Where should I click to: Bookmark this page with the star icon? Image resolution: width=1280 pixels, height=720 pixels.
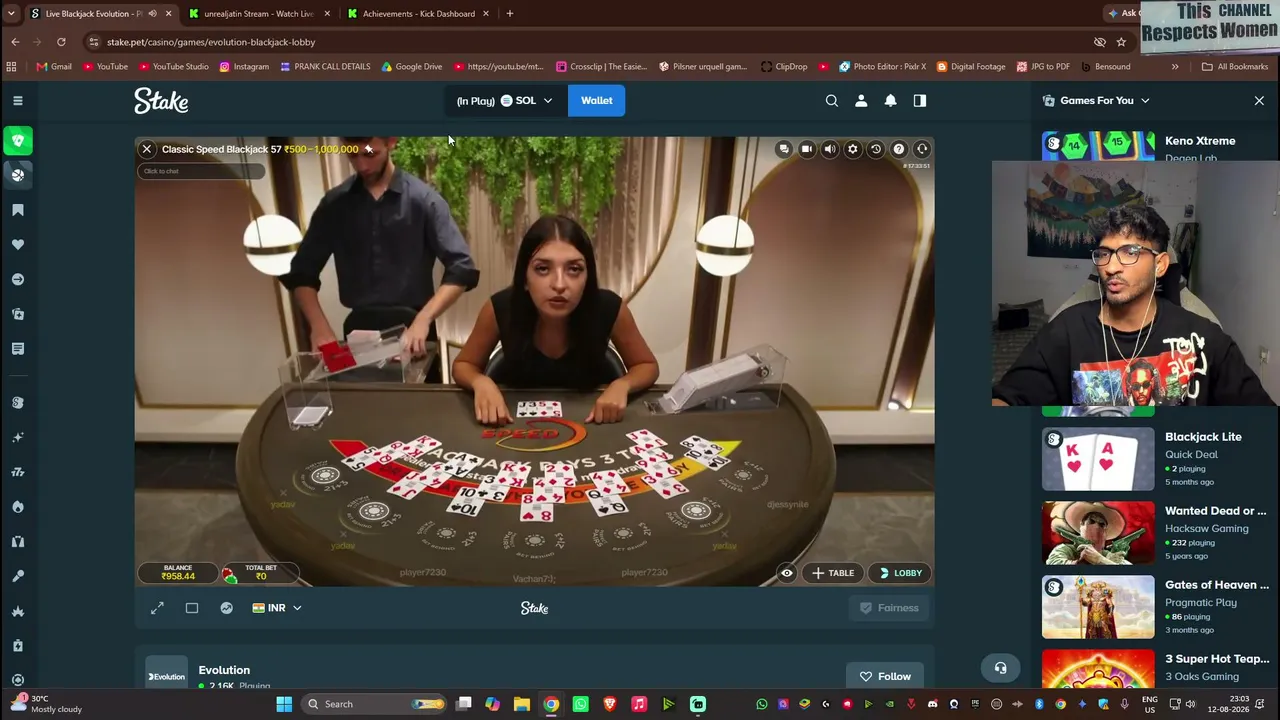point(1121,42)
